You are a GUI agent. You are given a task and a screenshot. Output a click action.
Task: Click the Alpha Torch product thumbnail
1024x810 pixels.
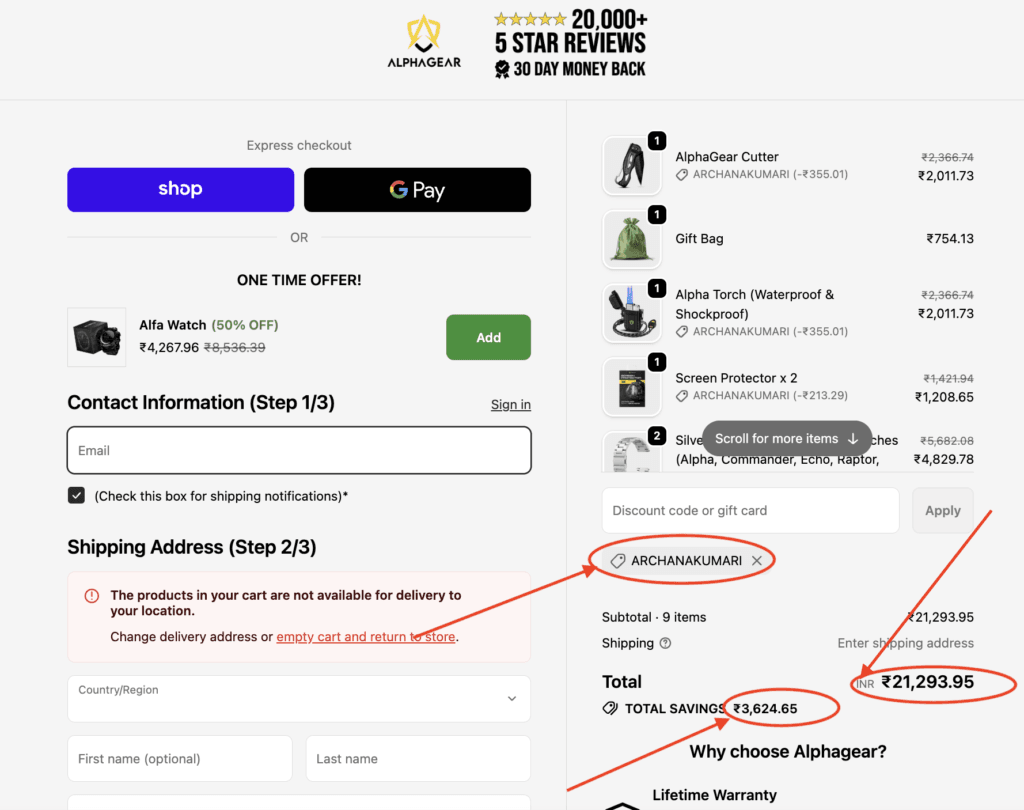[x=633, y=313]
